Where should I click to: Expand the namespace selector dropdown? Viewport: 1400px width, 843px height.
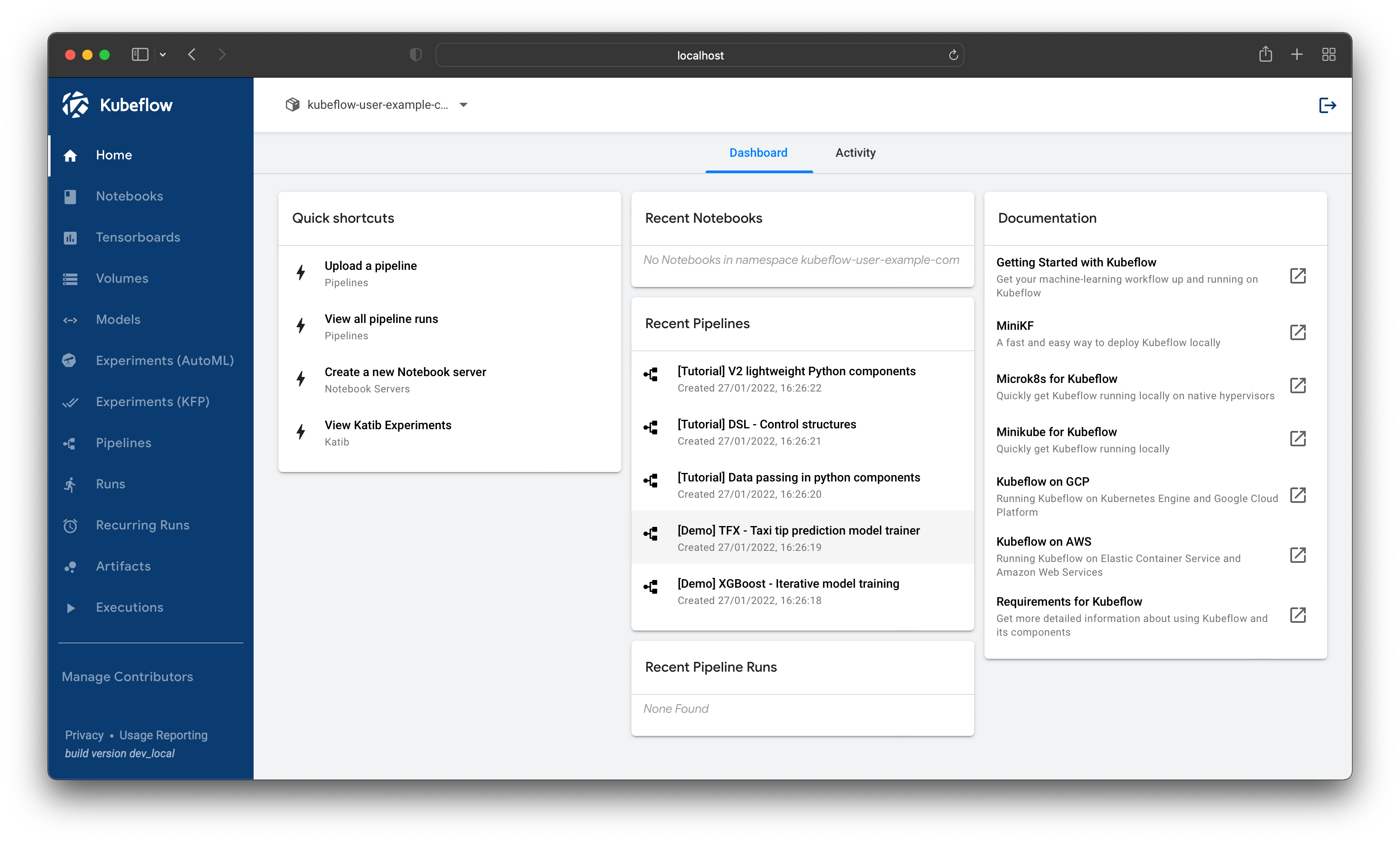464,105
